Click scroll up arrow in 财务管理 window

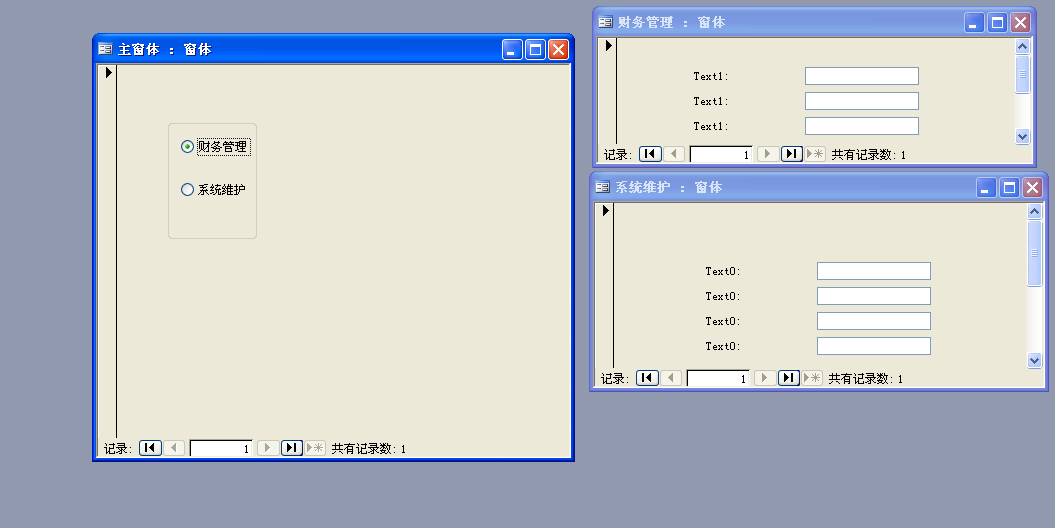click(1022, 46)
